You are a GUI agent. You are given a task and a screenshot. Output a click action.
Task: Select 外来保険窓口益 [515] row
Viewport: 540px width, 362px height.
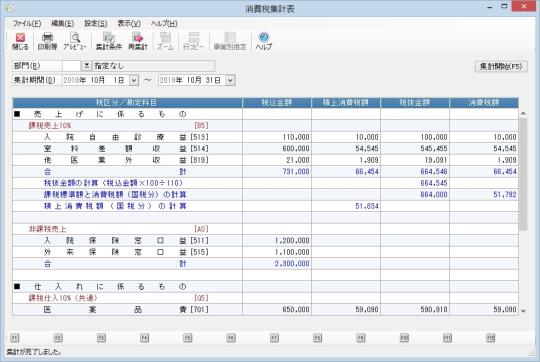265,252
